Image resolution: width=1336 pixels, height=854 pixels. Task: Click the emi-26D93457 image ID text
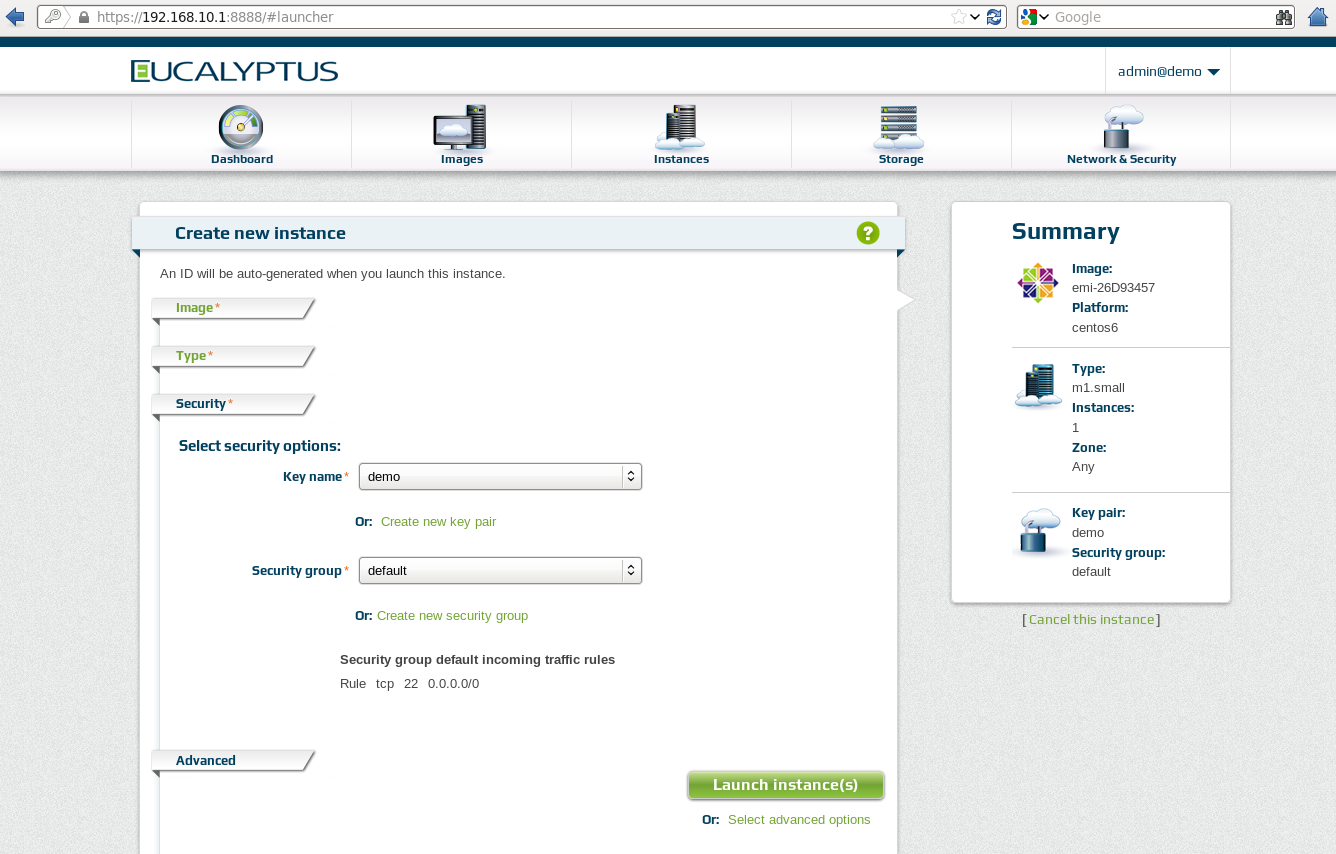tap(1113, 288)
